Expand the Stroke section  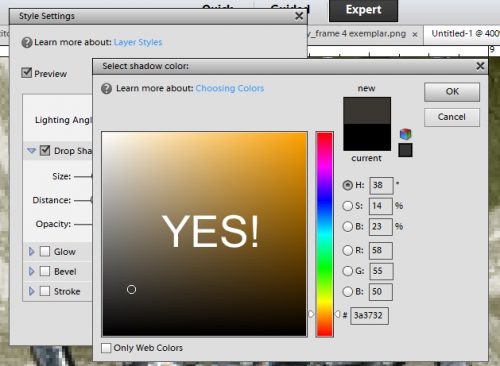(x=31, y=291)
